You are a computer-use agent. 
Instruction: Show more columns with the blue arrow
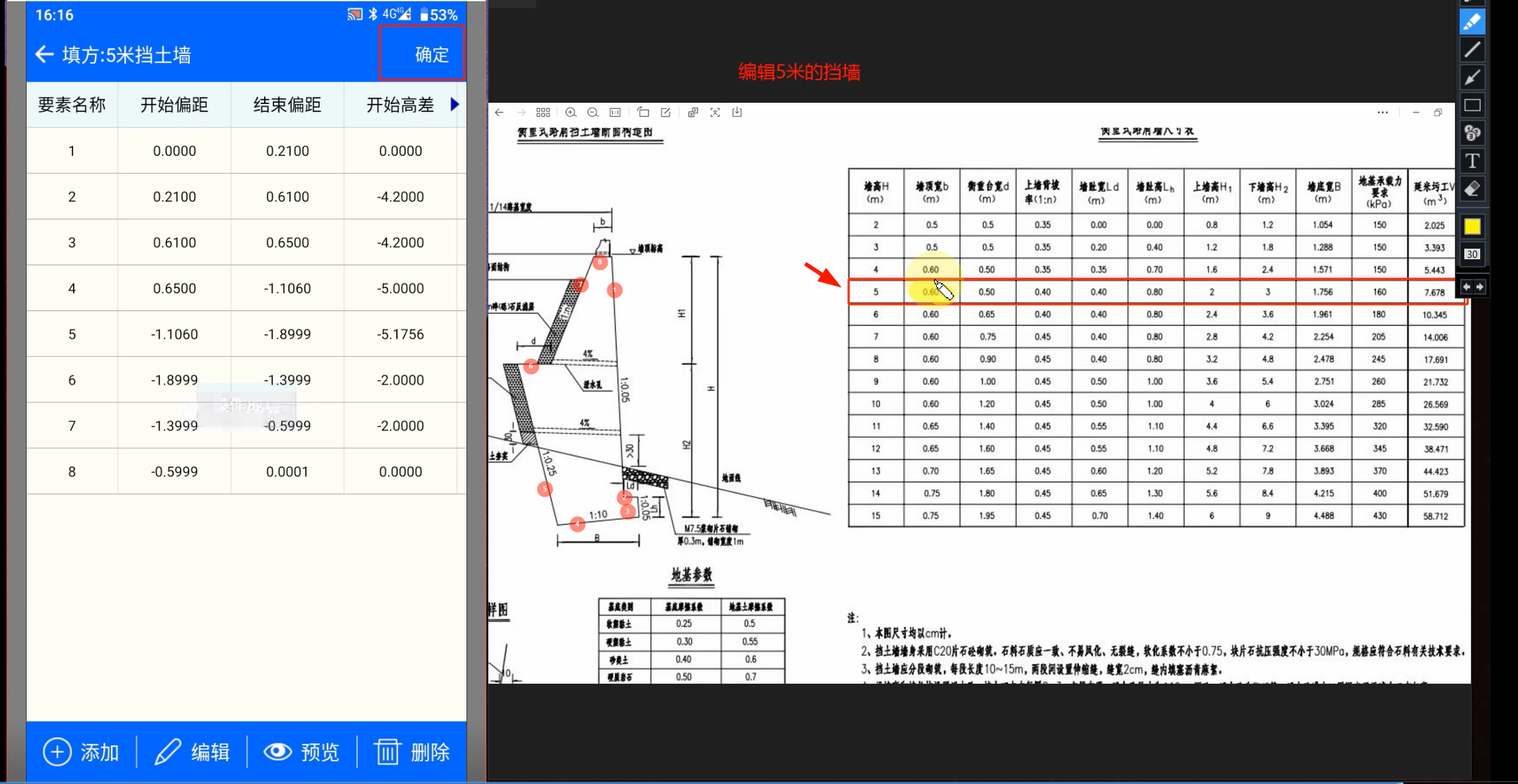[x=455, y=105]
